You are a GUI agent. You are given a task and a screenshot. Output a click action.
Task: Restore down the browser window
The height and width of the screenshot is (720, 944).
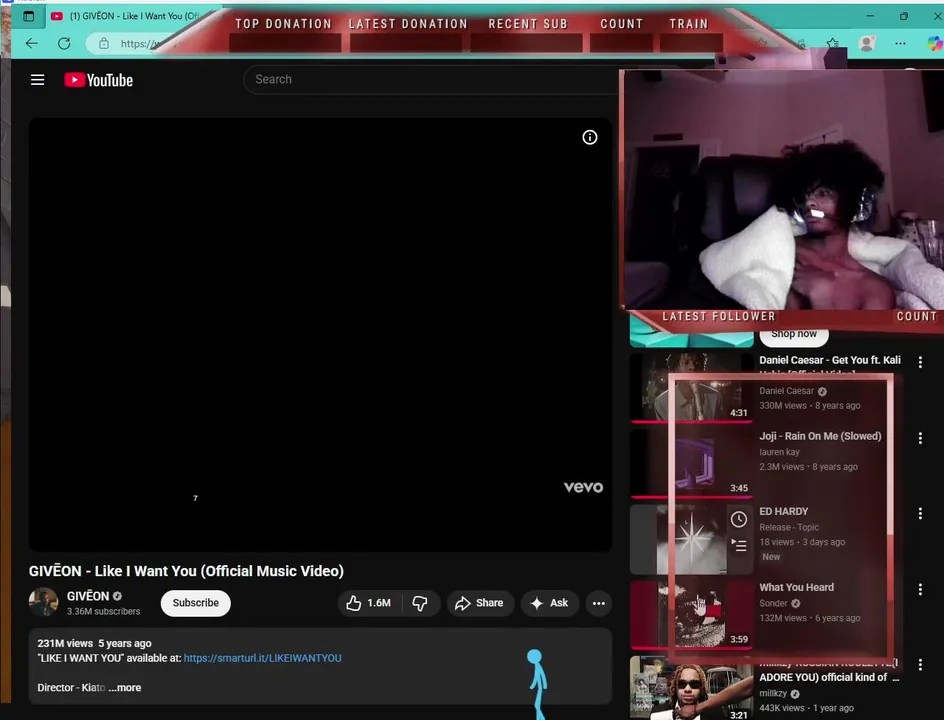pos(904,16)
